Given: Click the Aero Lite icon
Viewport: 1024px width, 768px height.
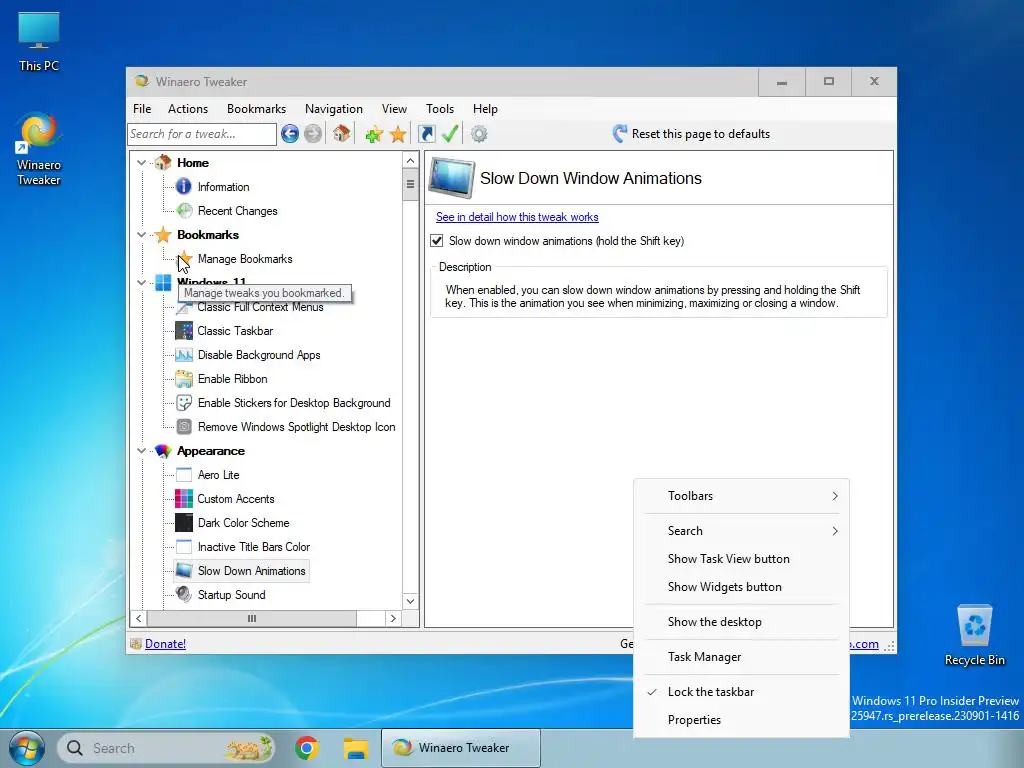Looking at the screenshot, I should click(184, 475).
